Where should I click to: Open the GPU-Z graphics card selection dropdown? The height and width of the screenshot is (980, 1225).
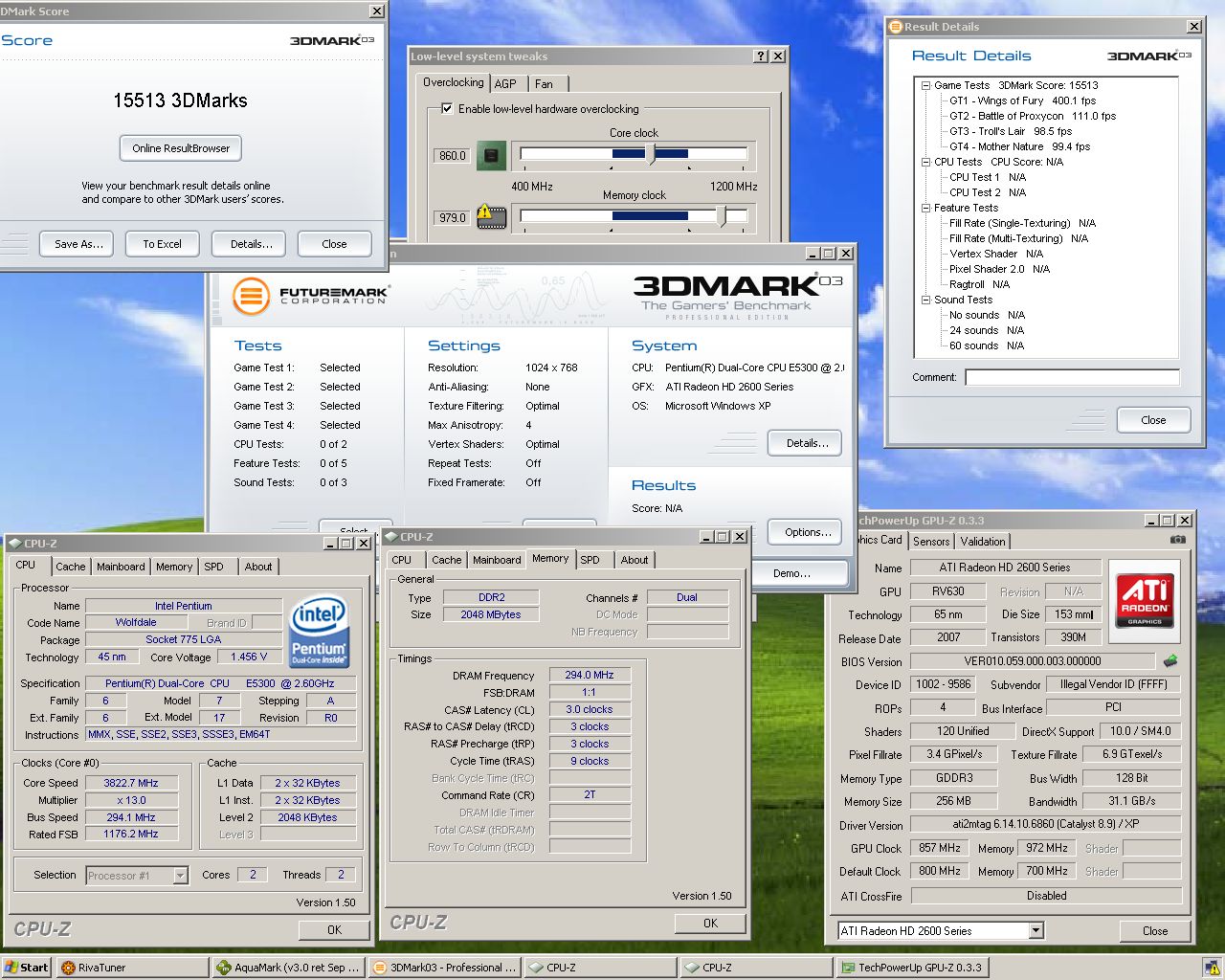(1036, 930)
